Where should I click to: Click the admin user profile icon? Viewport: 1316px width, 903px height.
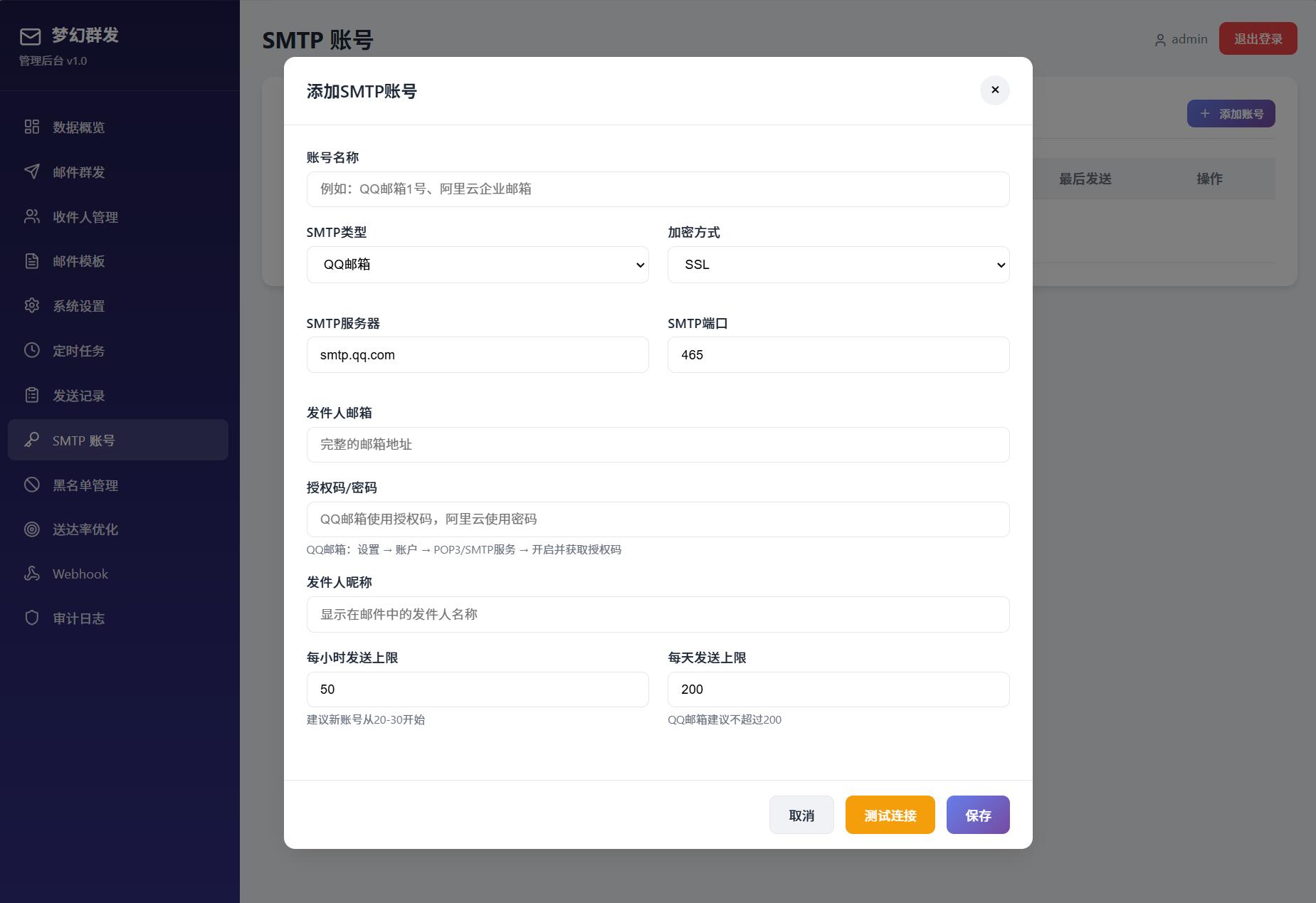pos(1160,41)
